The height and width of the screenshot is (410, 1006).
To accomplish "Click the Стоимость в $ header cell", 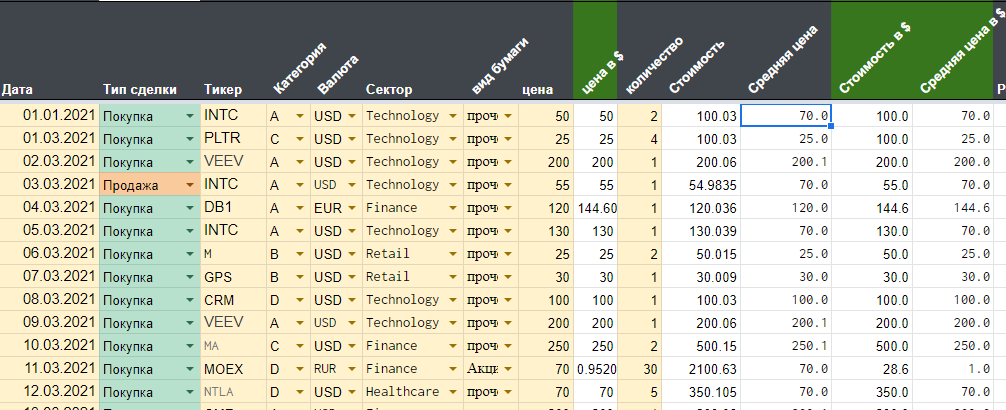I will click(x=872, y=51).
